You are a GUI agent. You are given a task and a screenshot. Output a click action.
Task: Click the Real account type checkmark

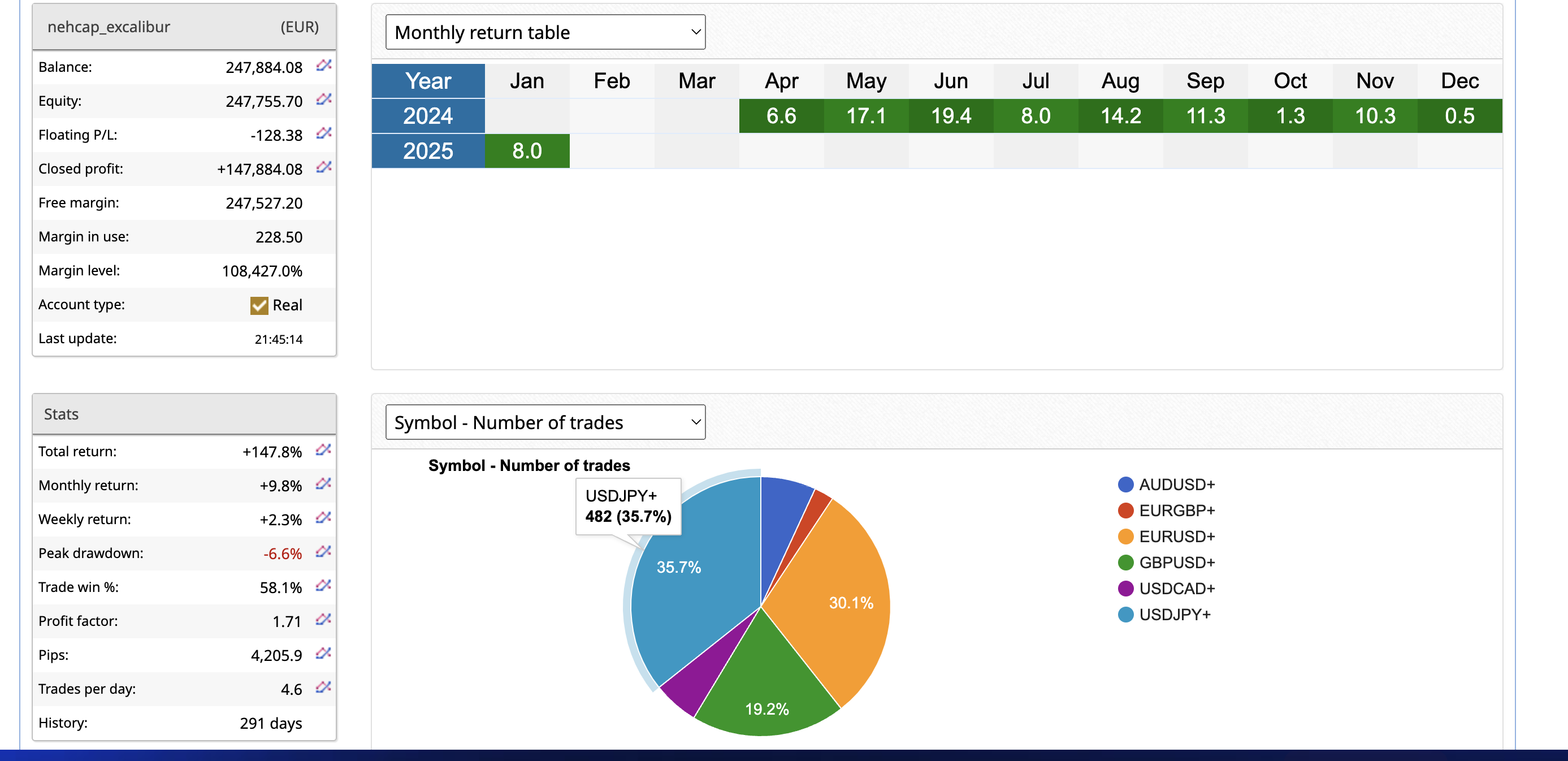coord(259,306)
